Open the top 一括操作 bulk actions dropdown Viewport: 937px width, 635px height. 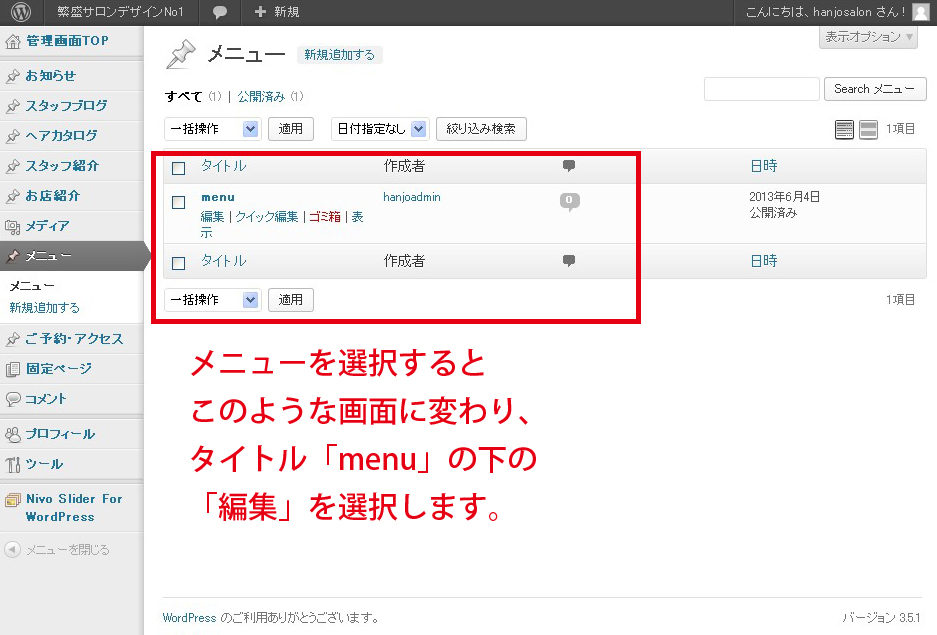[x=212, y=129]
